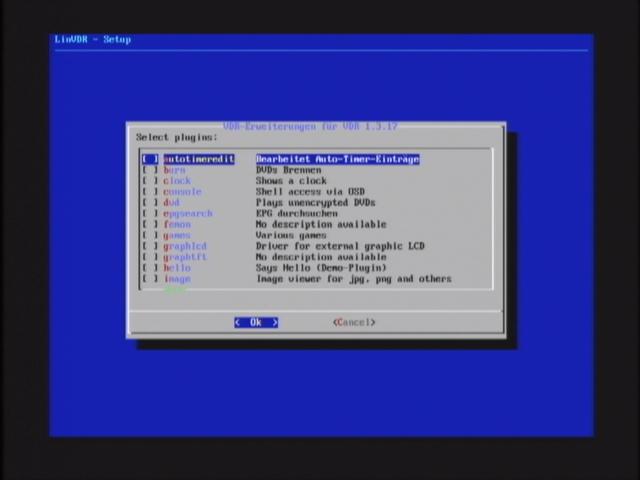Enable the image plugin checkbox
Image resolution: width=640 pixels, height=480 pixels.
[150, 279]
